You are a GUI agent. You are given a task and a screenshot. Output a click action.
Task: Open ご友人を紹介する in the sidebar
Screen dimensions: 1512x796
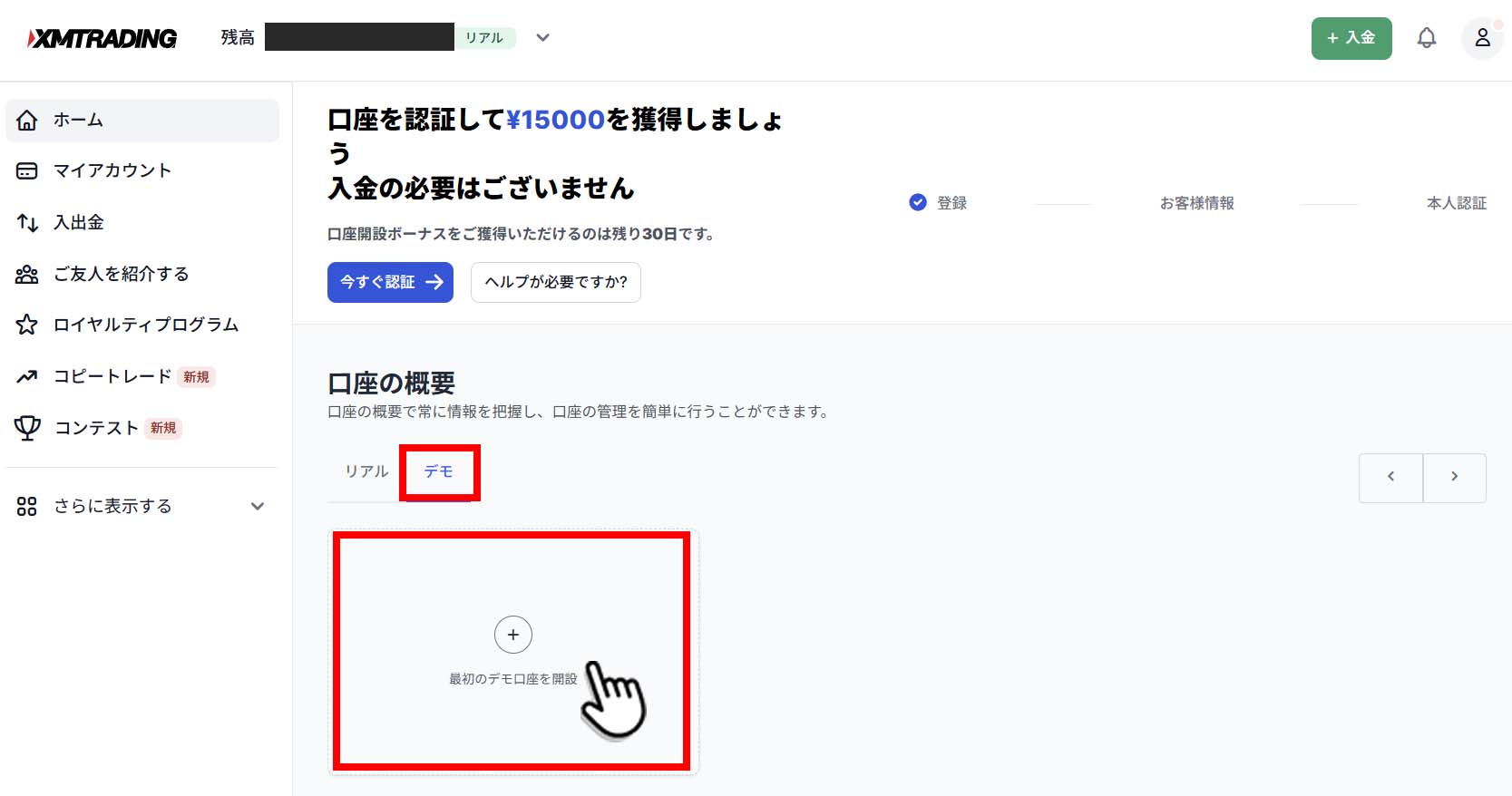121,274
